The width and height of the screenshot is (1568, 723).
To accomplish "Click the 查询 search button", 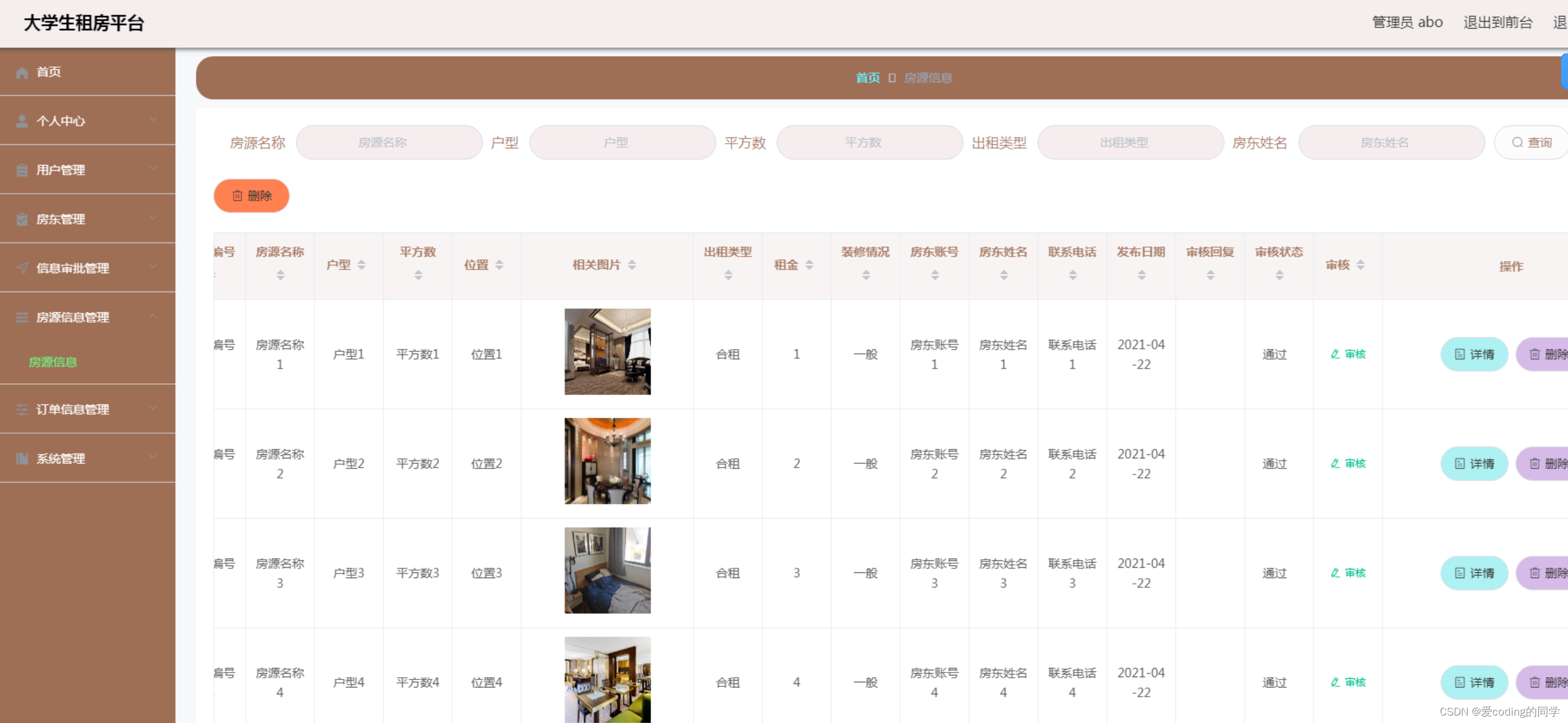I will point(1531,143).
